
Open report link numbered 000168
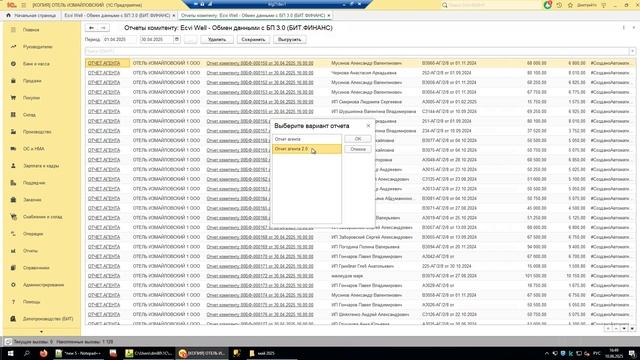[x=260, y=237]
